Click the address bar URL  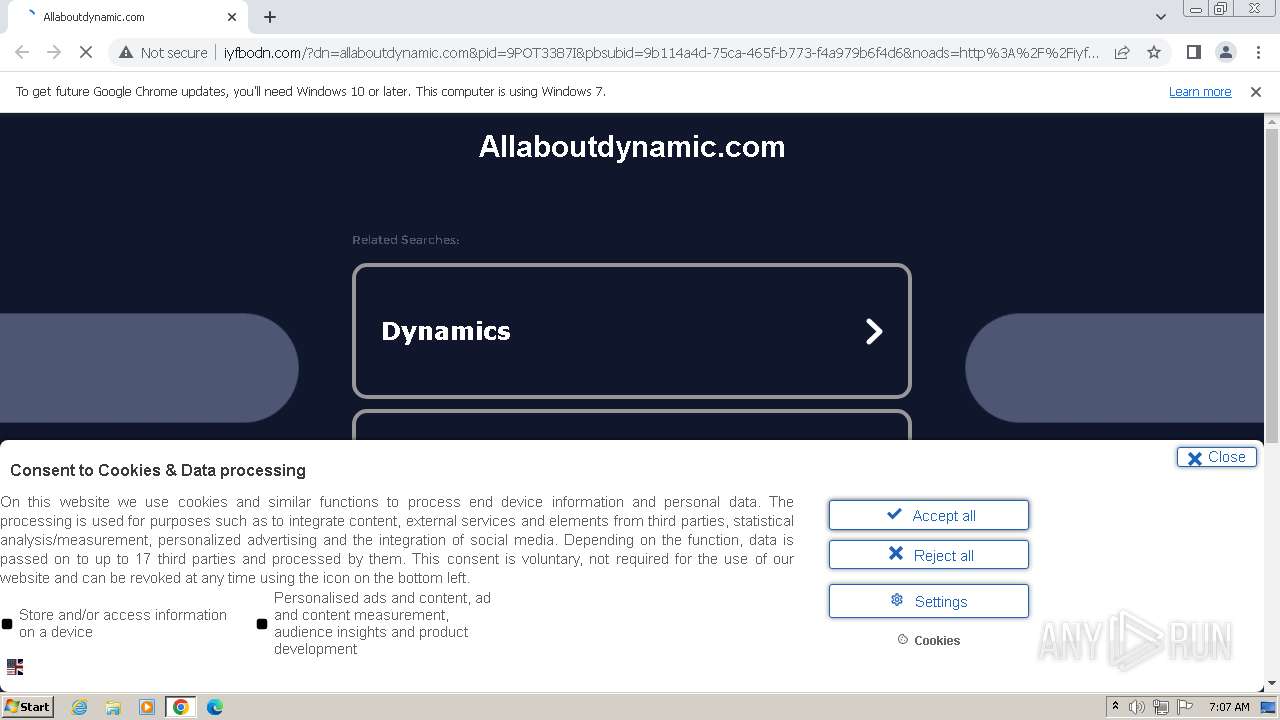pyautogui.click(x=661, y=52)
